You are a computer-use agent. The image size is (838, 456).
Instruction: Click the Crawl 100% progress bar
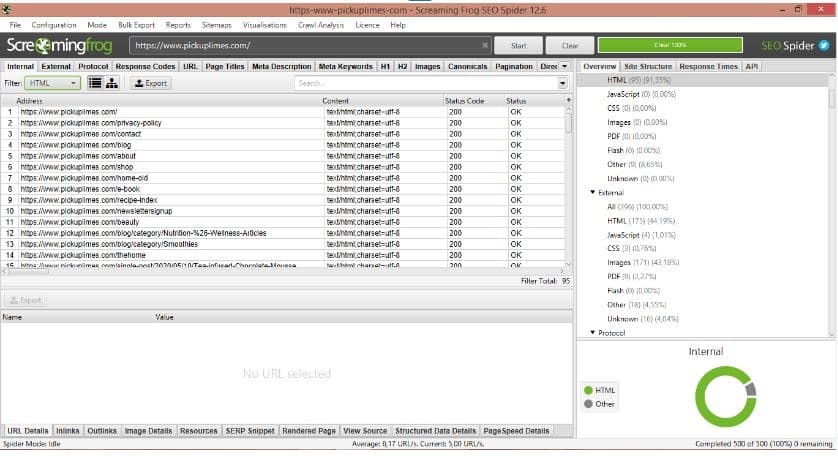point(670,45)
